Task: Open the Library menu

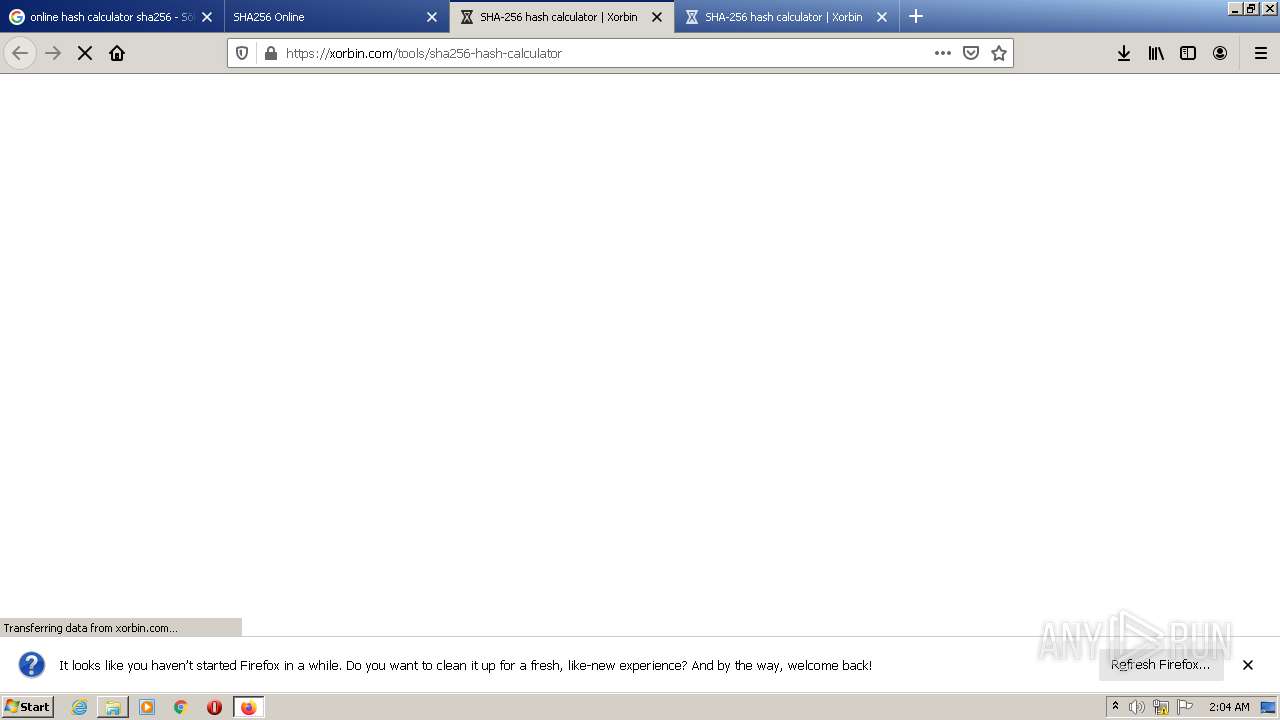Action: pos(1156,53)
